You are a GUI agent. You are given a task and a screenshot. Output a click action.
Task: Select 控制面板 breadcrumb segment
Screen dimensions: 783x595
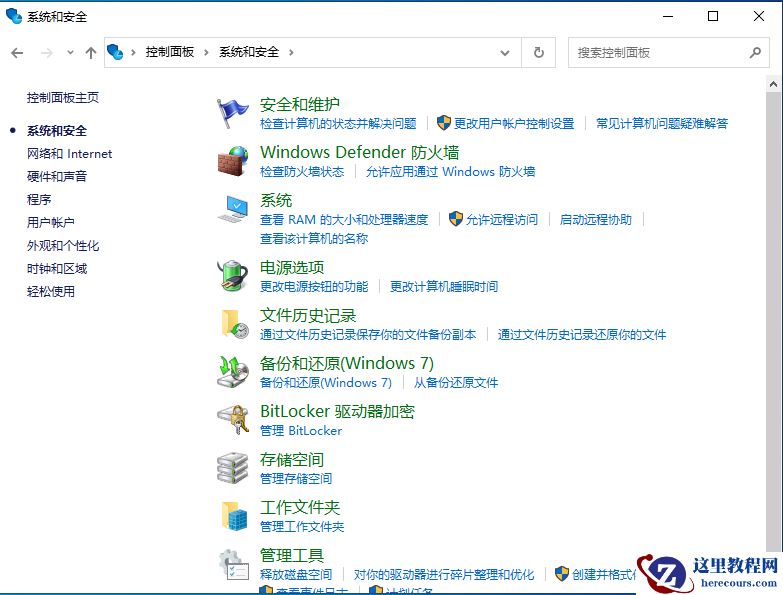pos(170,52)
